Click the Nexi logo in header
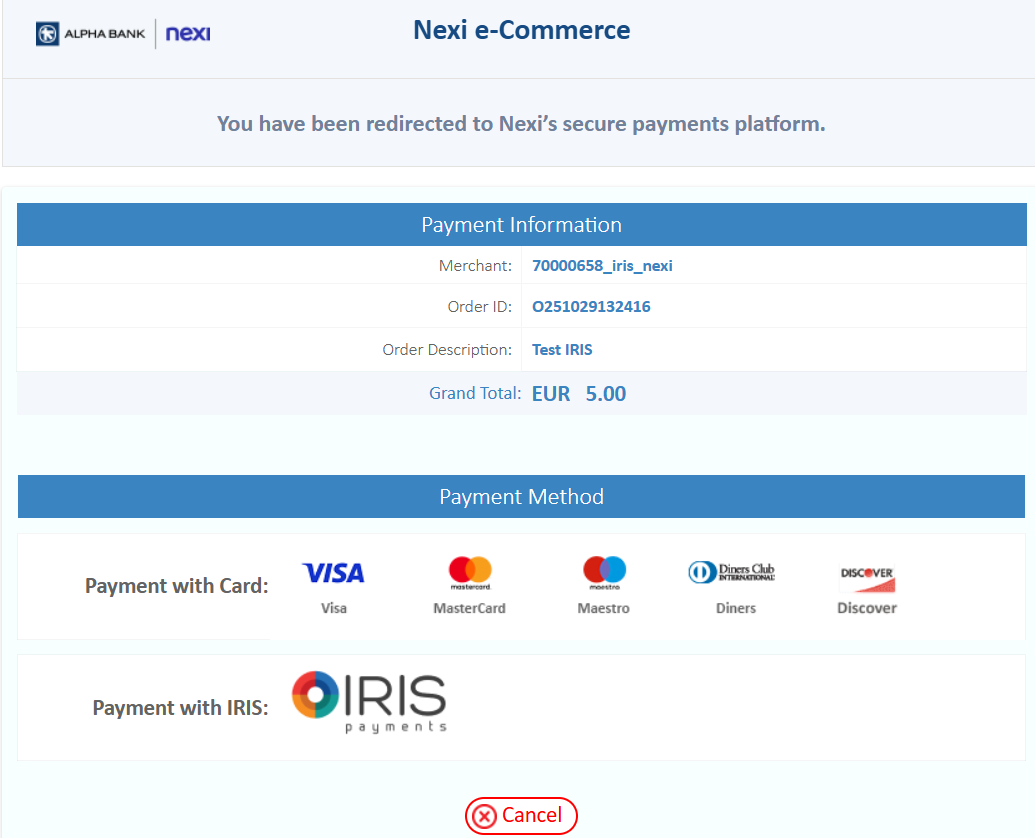 click(x=188, y=34)
